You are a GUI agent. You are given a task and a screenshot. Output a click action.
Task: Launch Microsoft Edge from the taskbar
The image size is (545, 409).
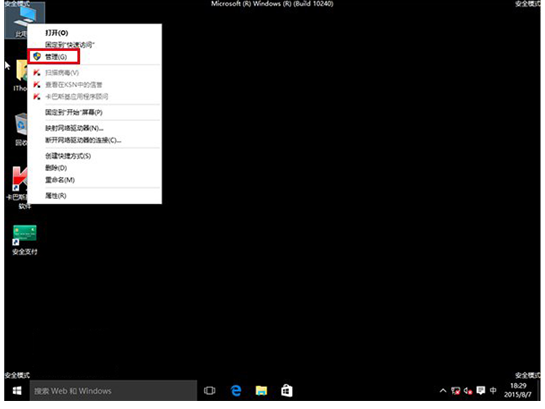(236, 391)
